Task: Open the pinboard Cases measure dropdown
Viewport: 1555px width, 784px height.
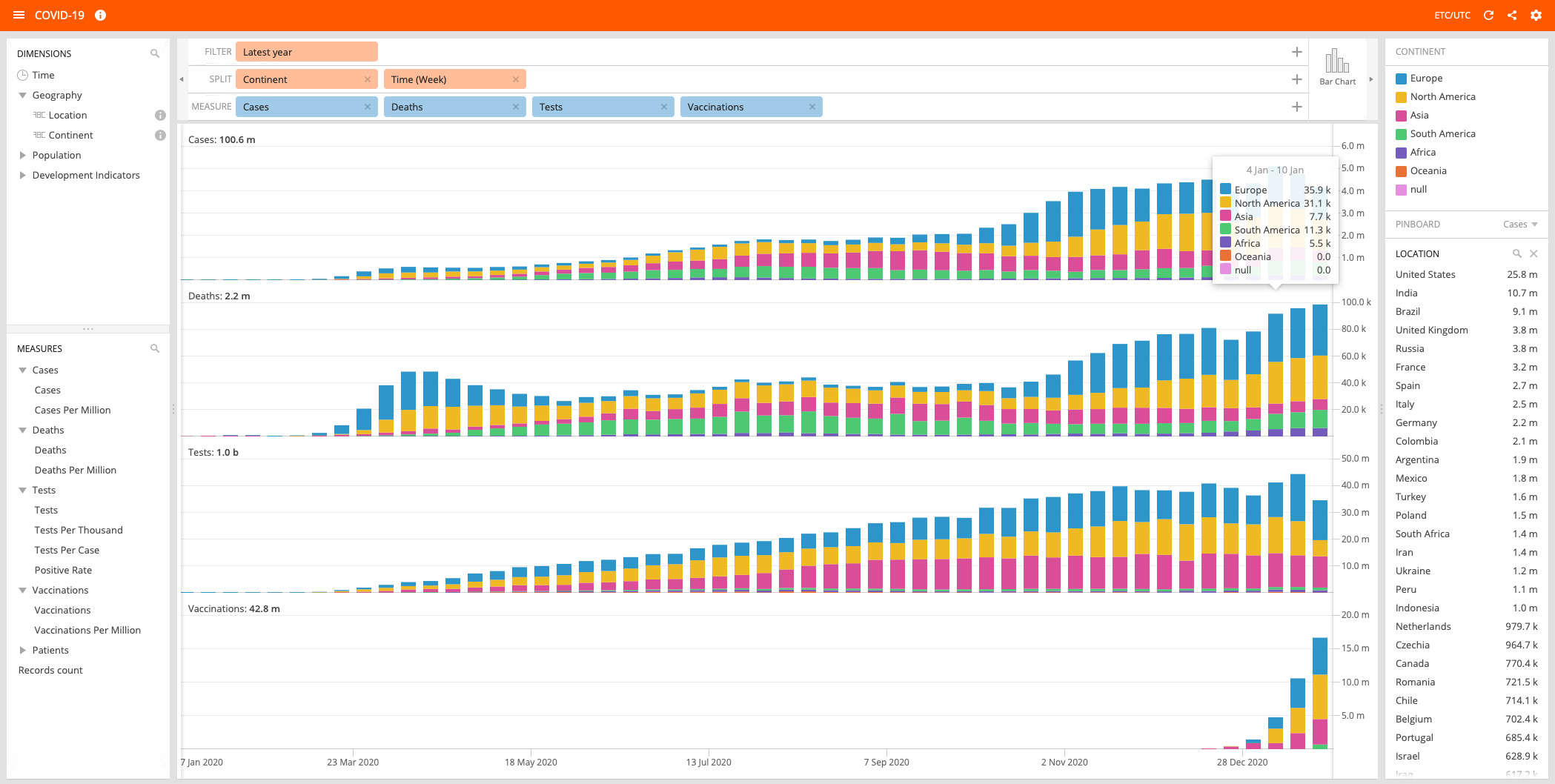Action: pyautogui.click(x=1520, y=224)
